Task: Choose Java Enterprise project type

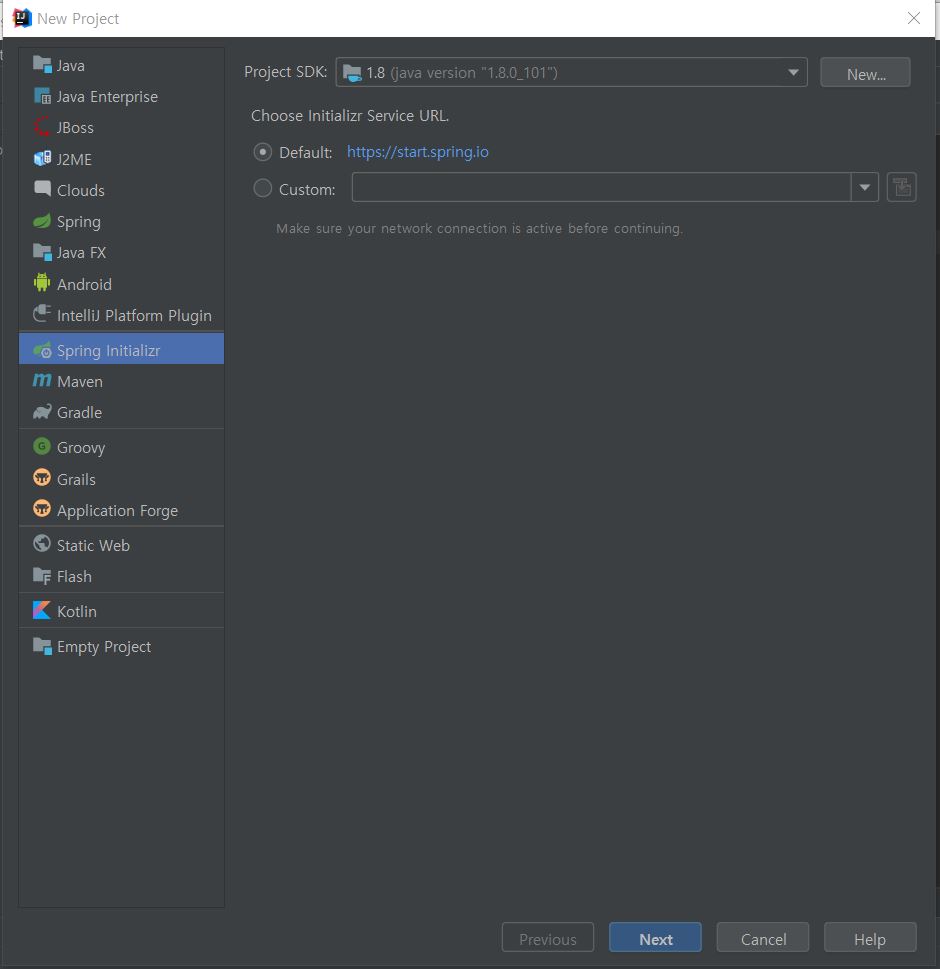Action: tap(122, 96)
